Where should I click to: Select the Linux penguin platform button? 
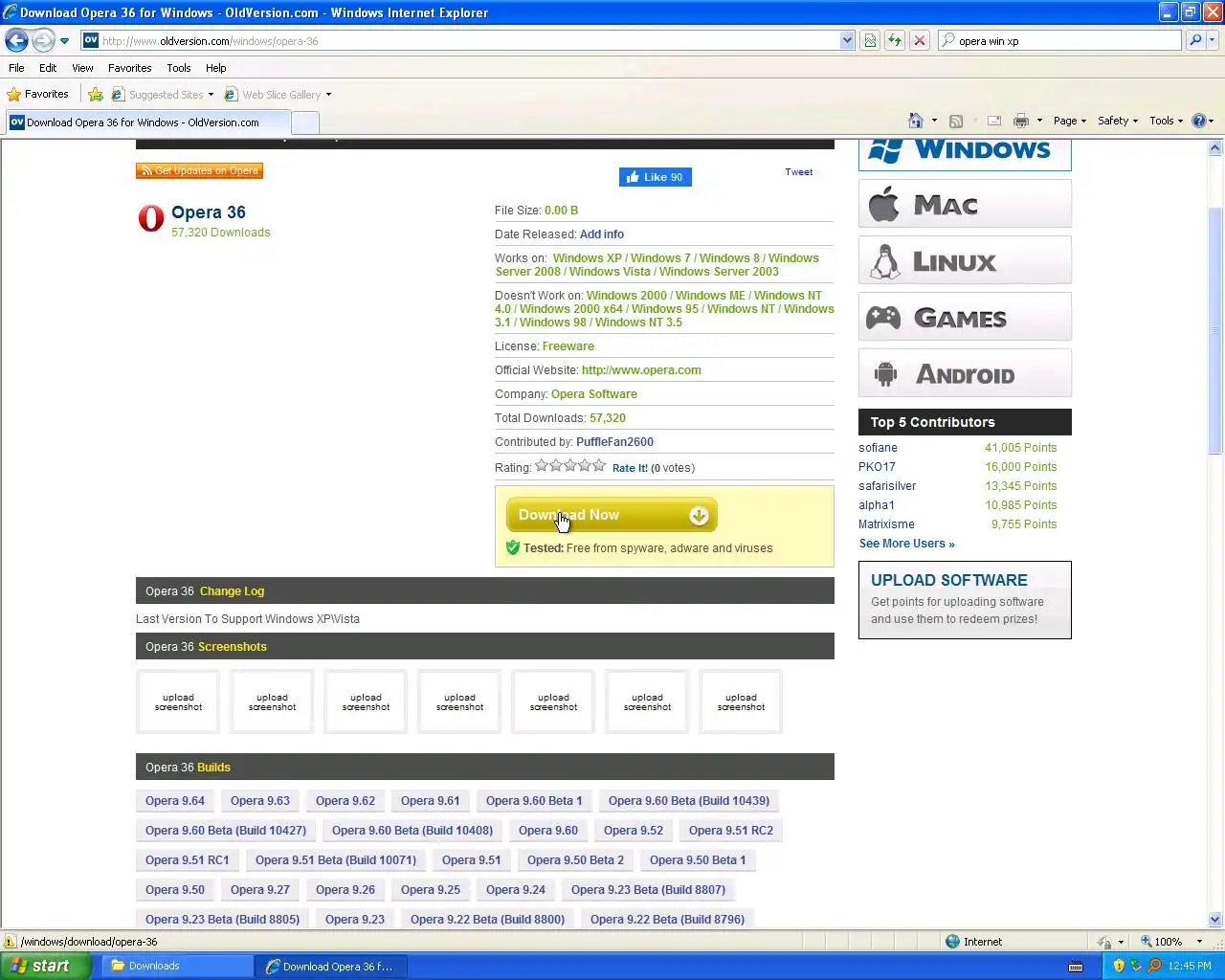(x=965, y=260)
